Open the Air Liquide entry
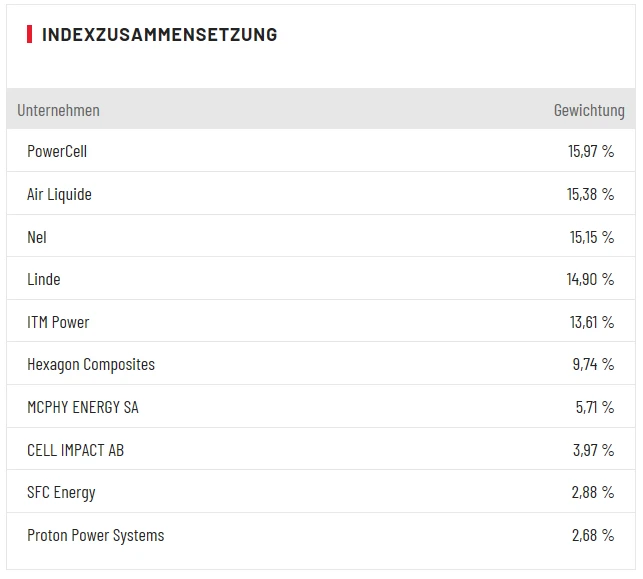The width and height of the screenshot is (643, 579). coord(59,194)
